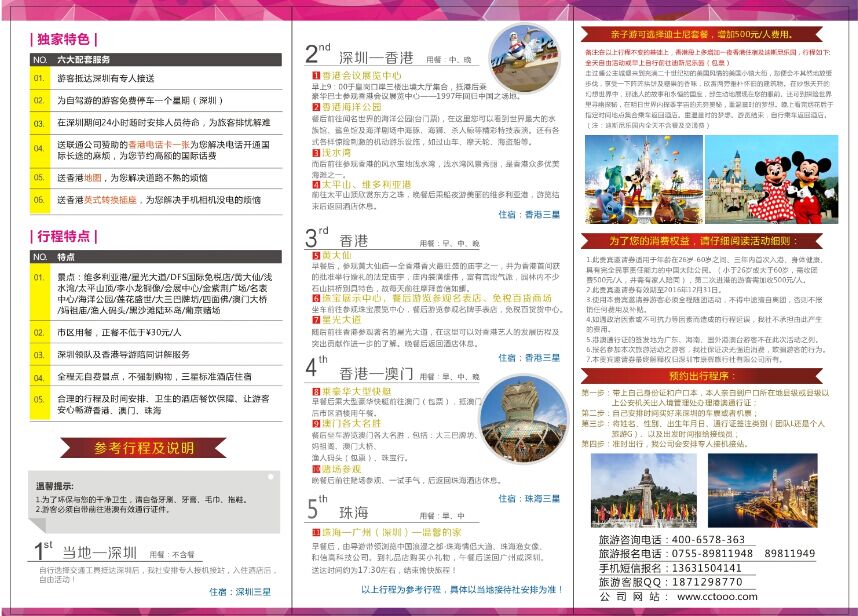Viewport: 858px width, 616px height.
Task: Click the red number 1 icon for 香港会议展览中心
Action: tap(315, 75)
